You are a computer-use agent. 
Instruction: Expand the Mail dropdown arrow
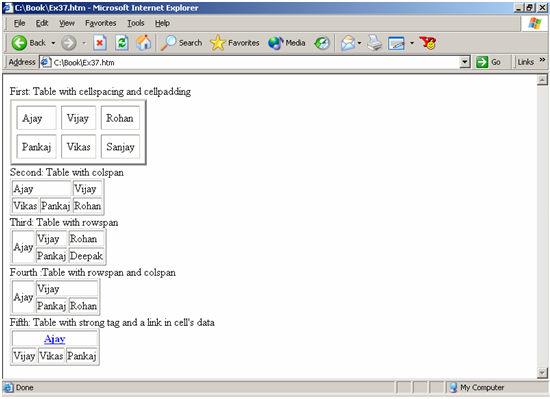tap(360, 43)
